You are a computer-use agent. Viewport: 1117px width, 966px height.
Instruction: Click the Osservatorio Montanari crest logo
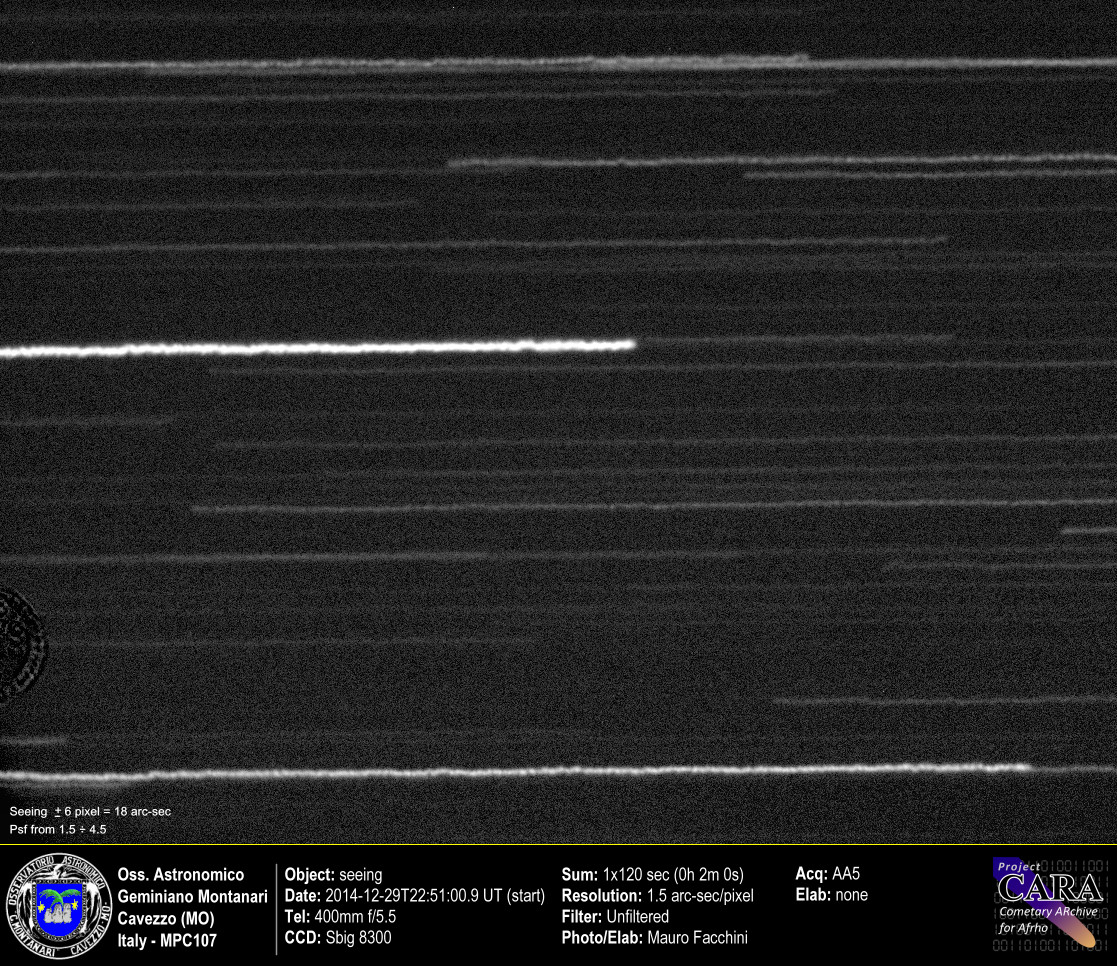click(x=57, y=905)
